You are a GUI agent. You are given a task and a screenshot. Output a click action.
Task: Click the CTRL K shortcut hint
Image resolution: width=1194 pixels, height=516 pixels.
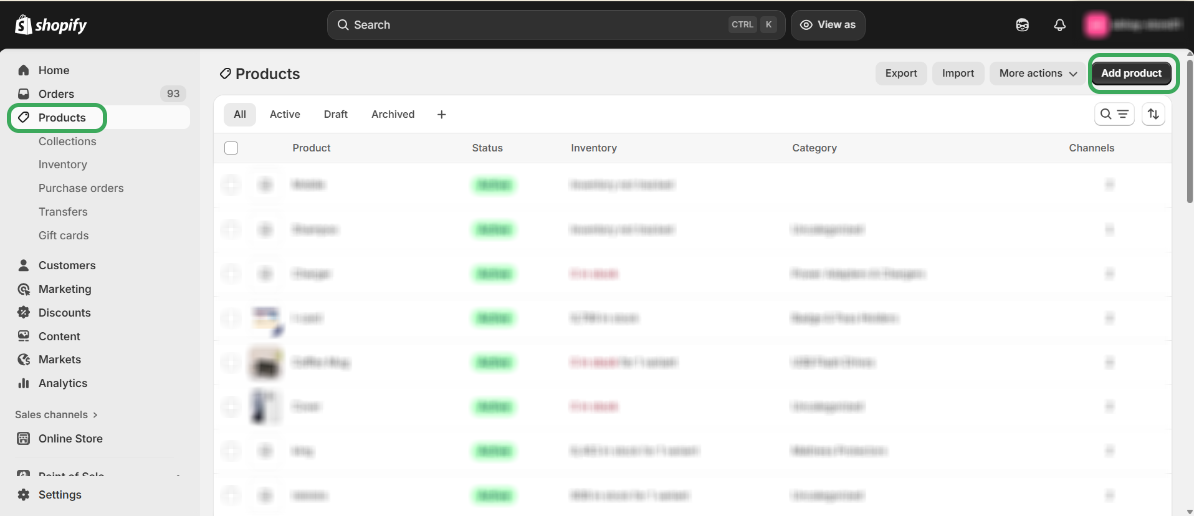click(752, 25)
